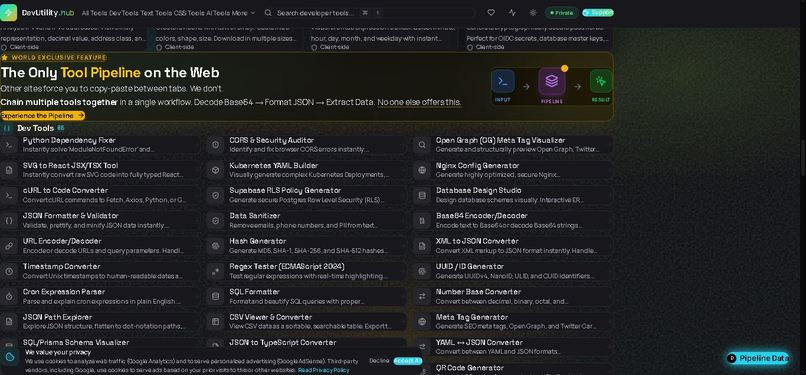Click the Nginx Config Generator globe icon
Image resolution: width=806 pixels, height=375 pixels.
pyautogui.click(x=422, y=170)
